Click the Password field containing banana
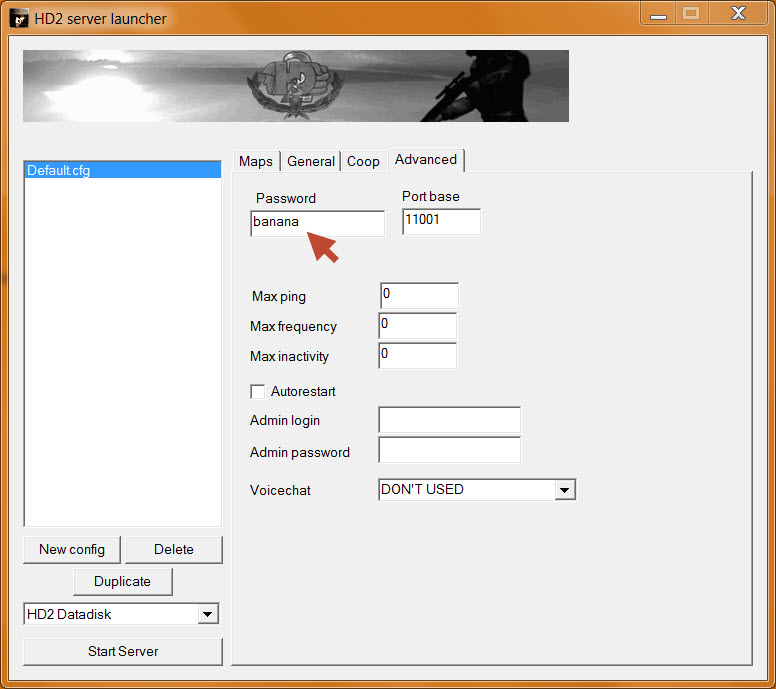 click(x=317, y=222)
